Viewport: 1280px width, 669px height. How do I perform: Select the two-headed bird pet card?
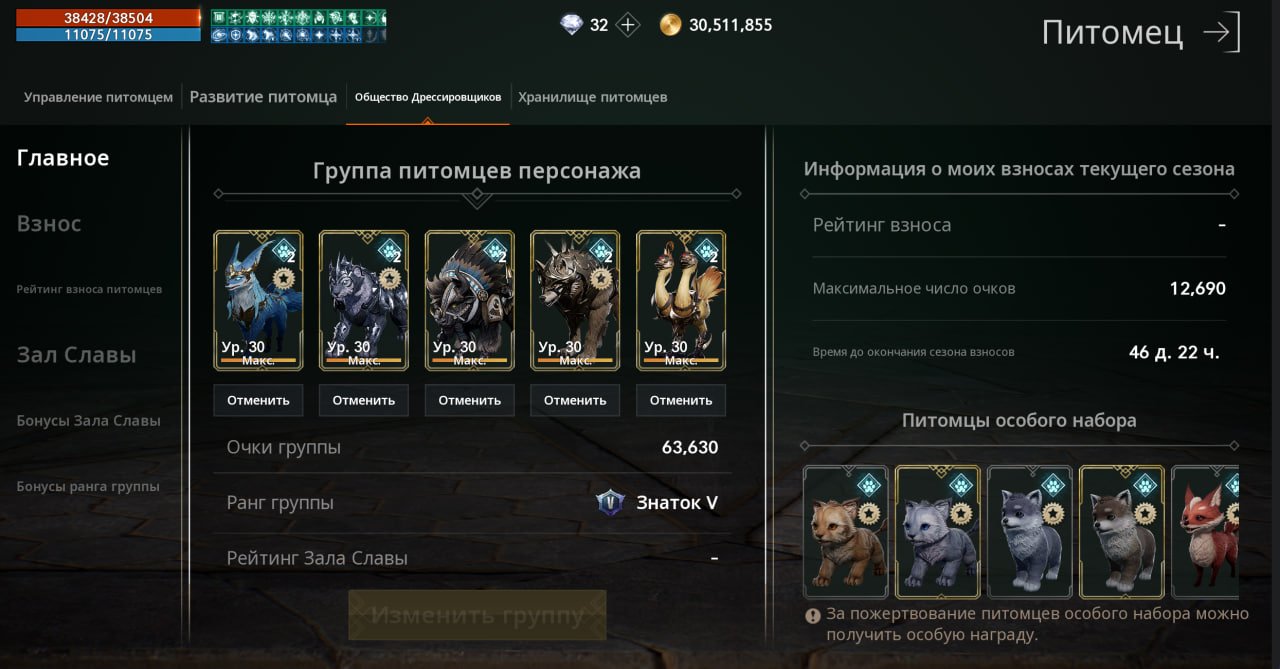[x=681, y=301]
